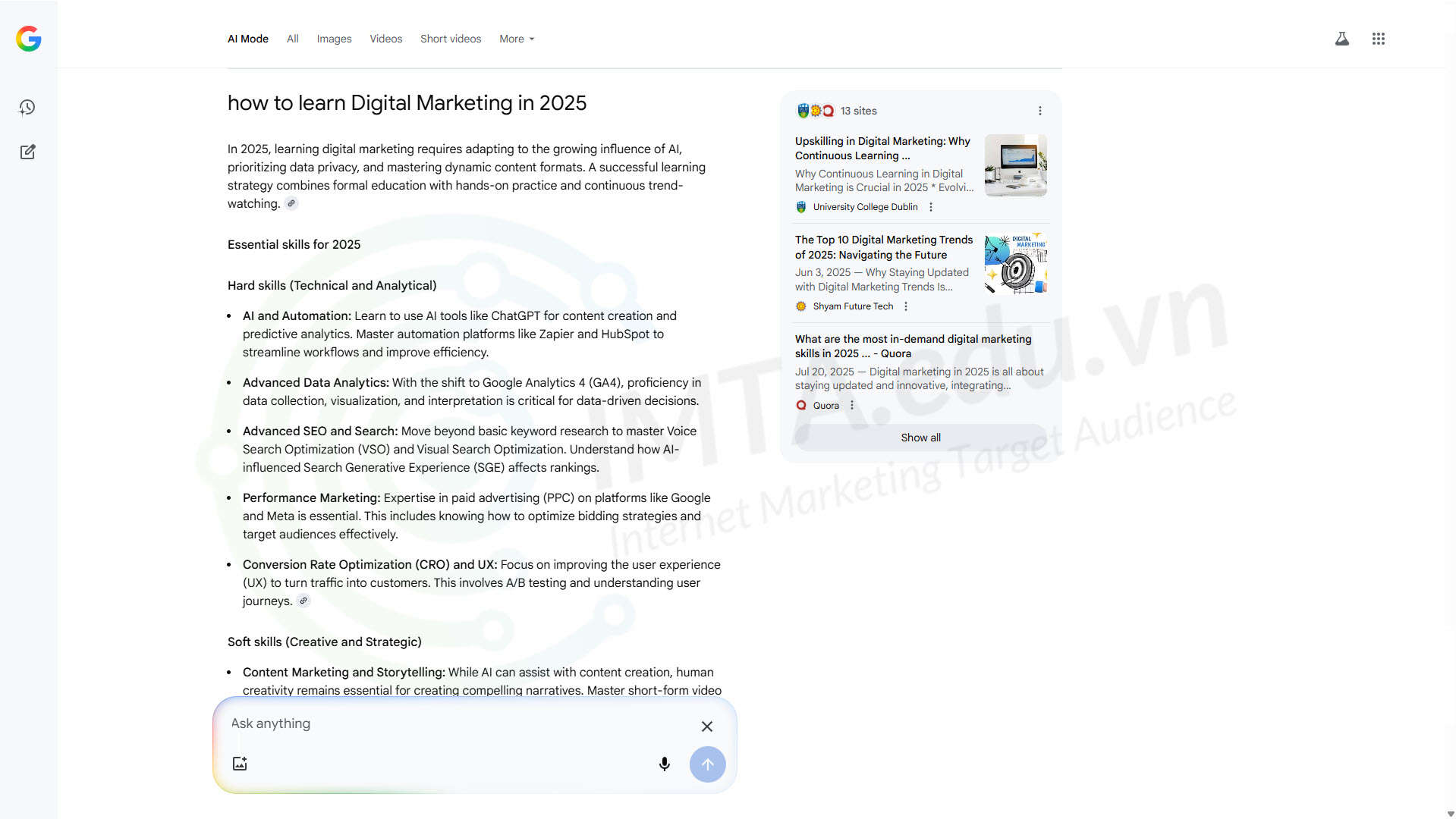1456x819 pixels.
Task: Click page scrollbar down arrow
Action: click(1451, 814)
